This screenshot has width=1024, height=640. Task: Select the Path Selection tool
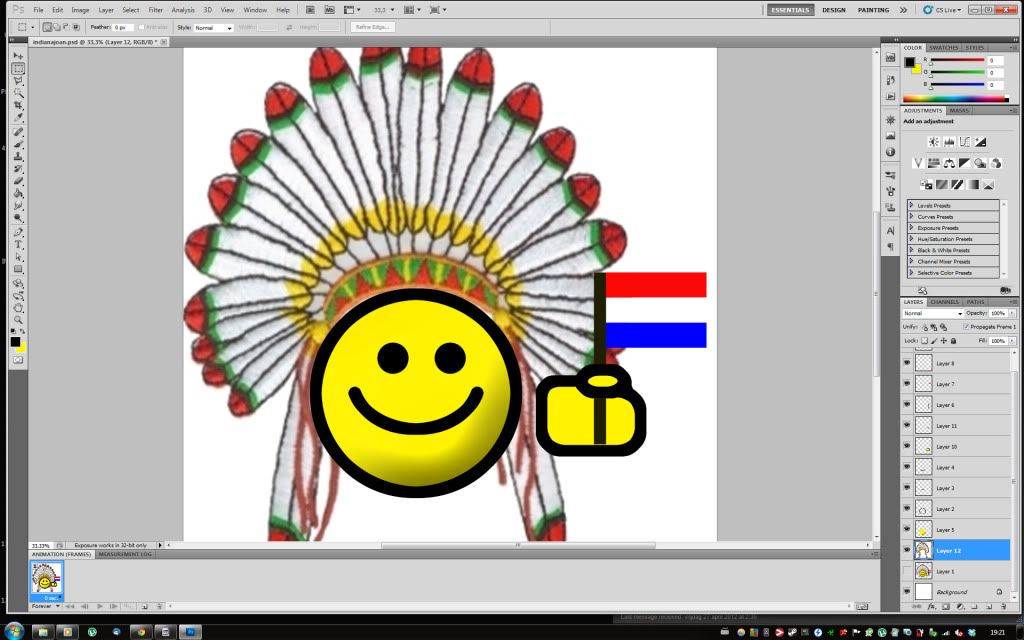pyautogui.click(x=18, y=257)
